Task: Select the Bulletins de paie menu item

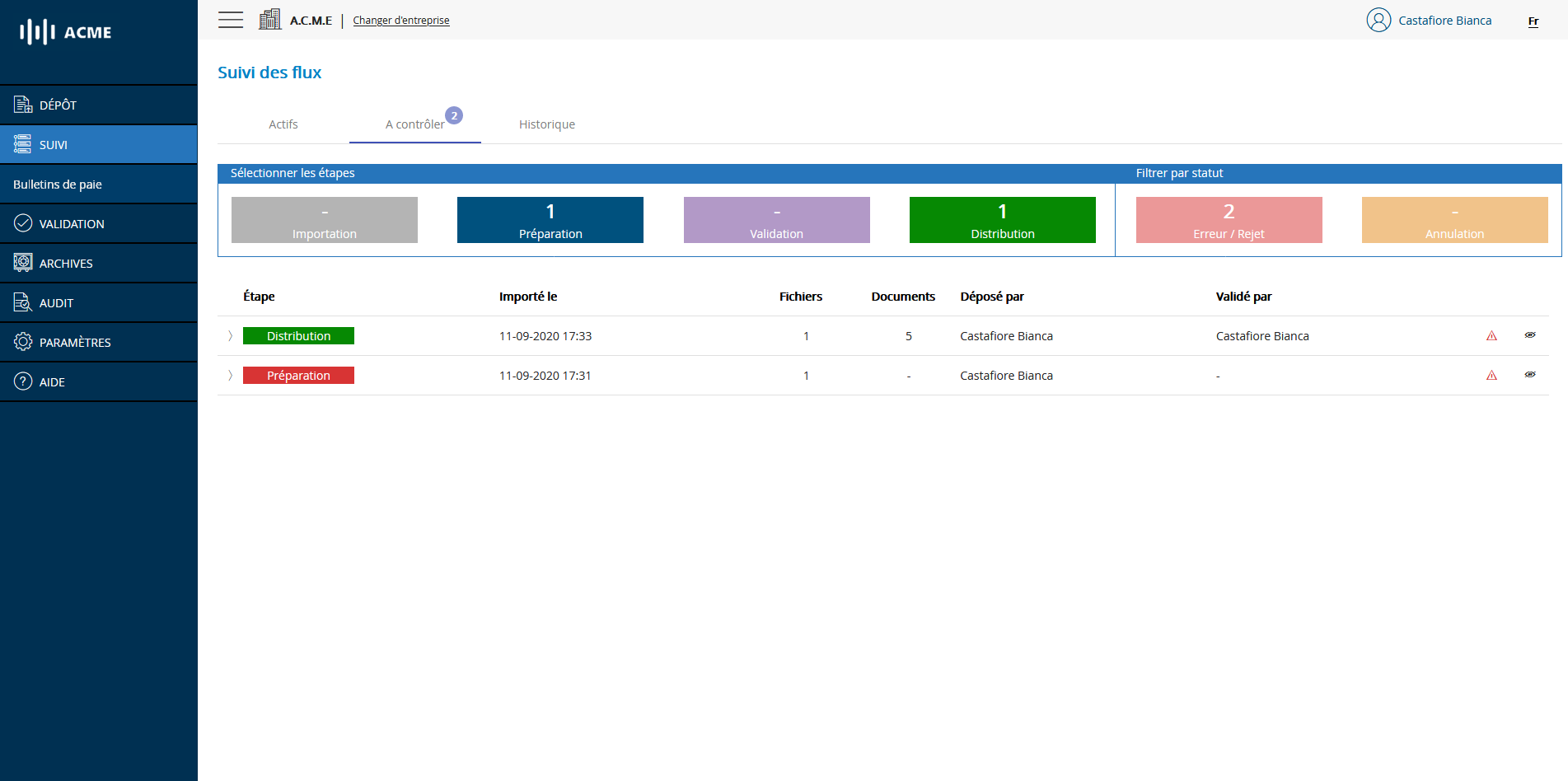Action: pyautogui.click(x=58, y=185)
